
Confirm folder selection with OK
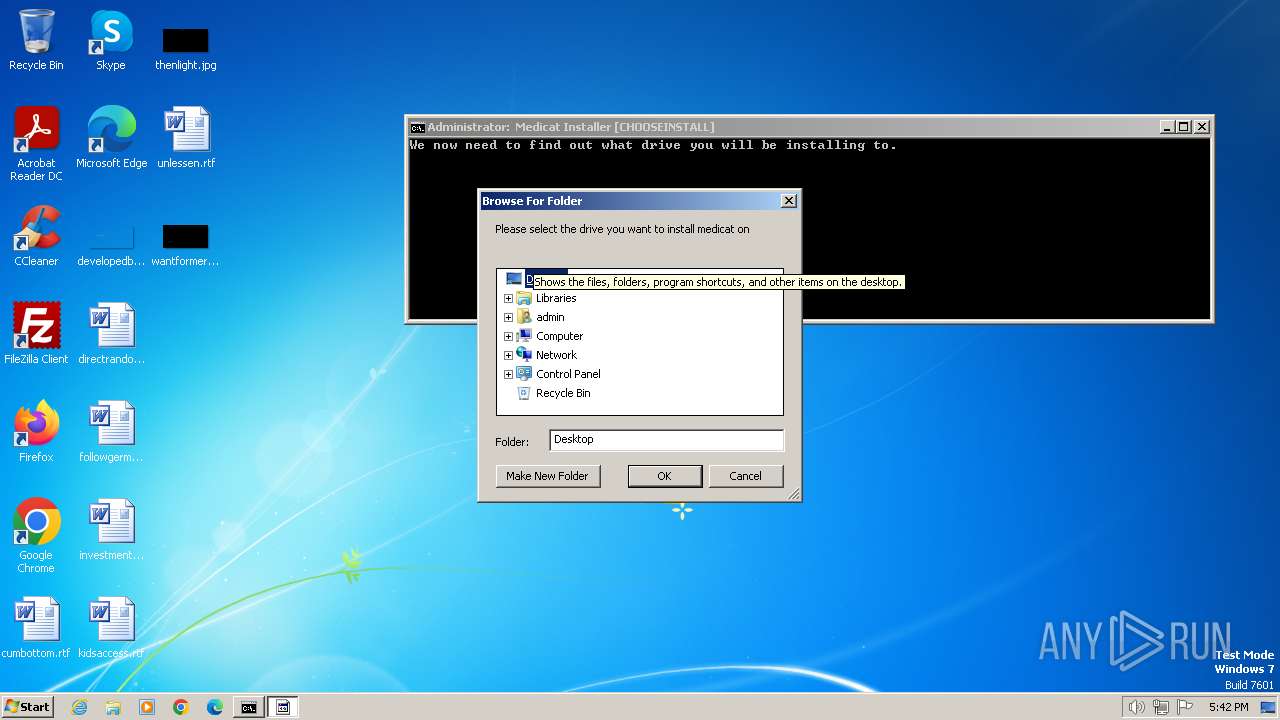coord(664,476)
